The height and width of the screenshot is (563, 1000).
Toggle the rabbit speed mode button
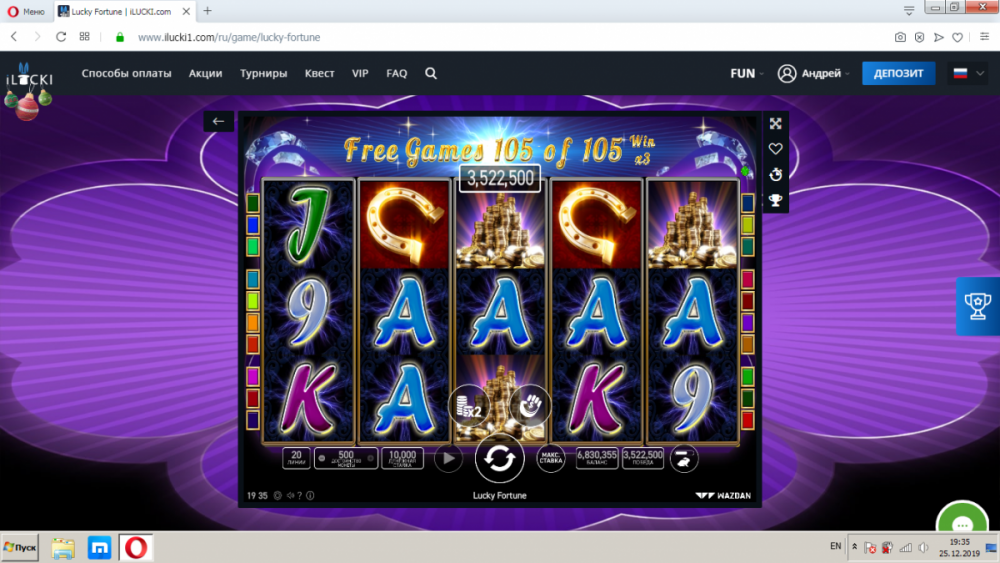tap(683, 458)
